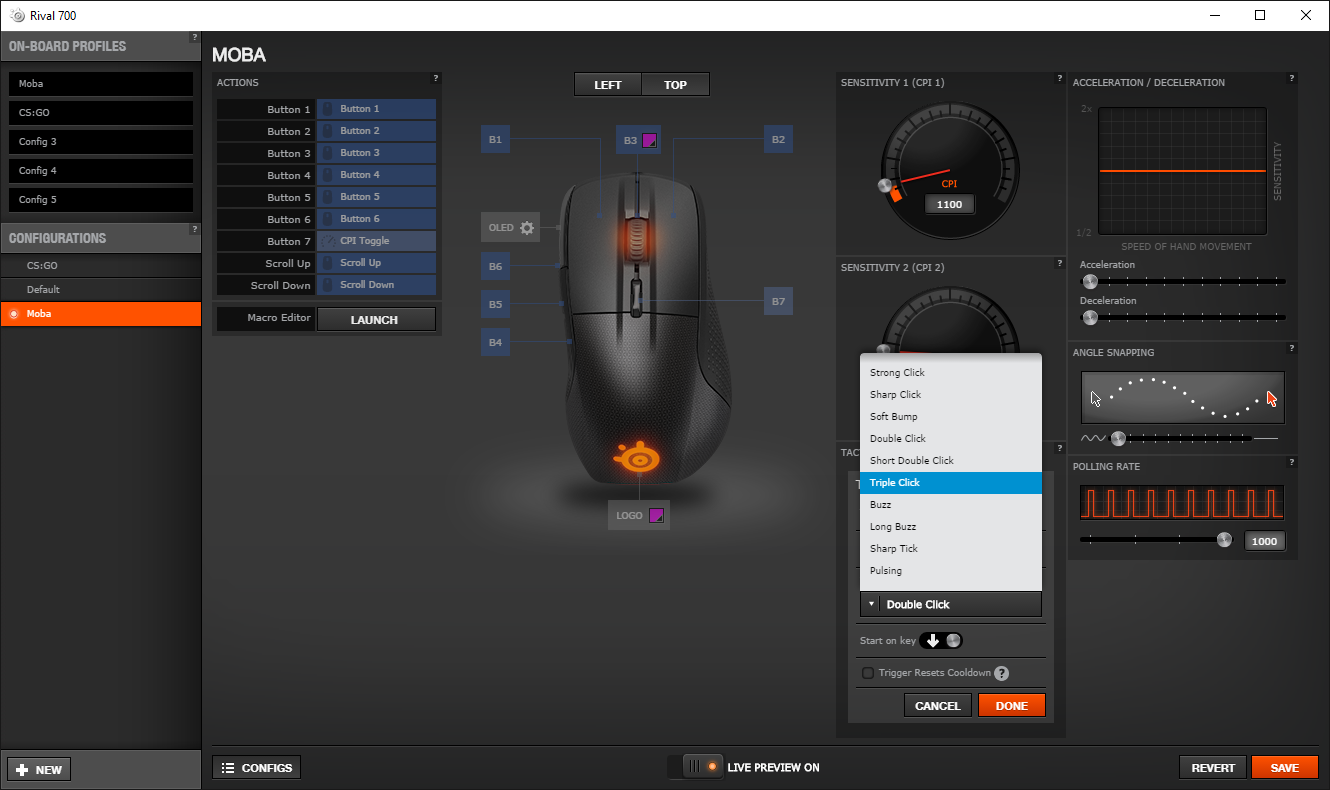
Task: Select the highlighted Triple Click option
Action: (951, 482)
